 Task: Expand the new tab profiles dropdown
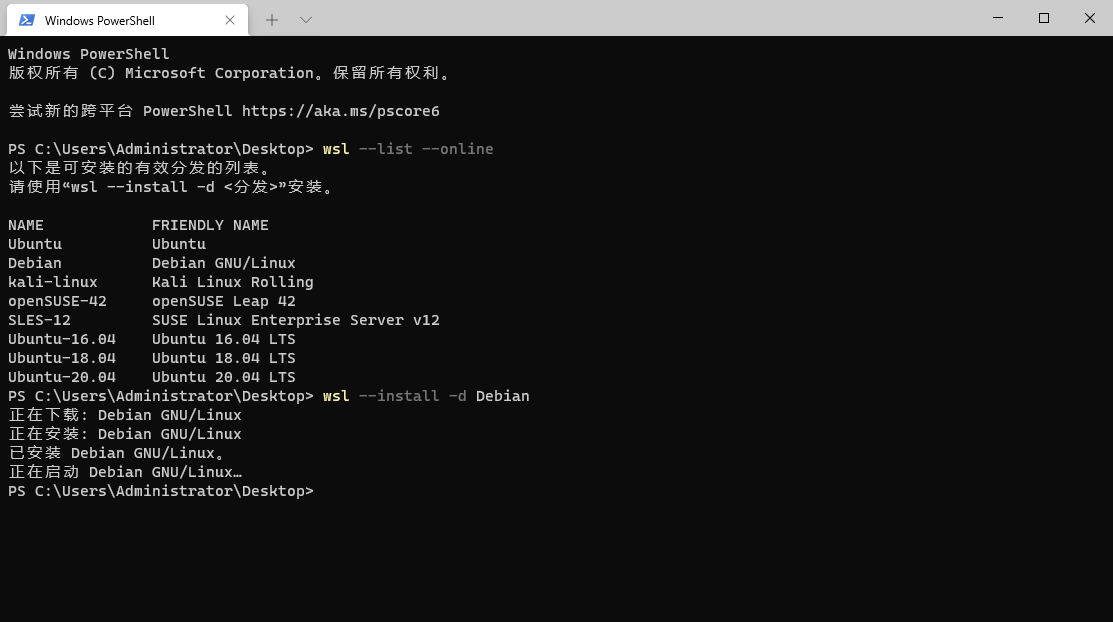(x=306, y=20)
